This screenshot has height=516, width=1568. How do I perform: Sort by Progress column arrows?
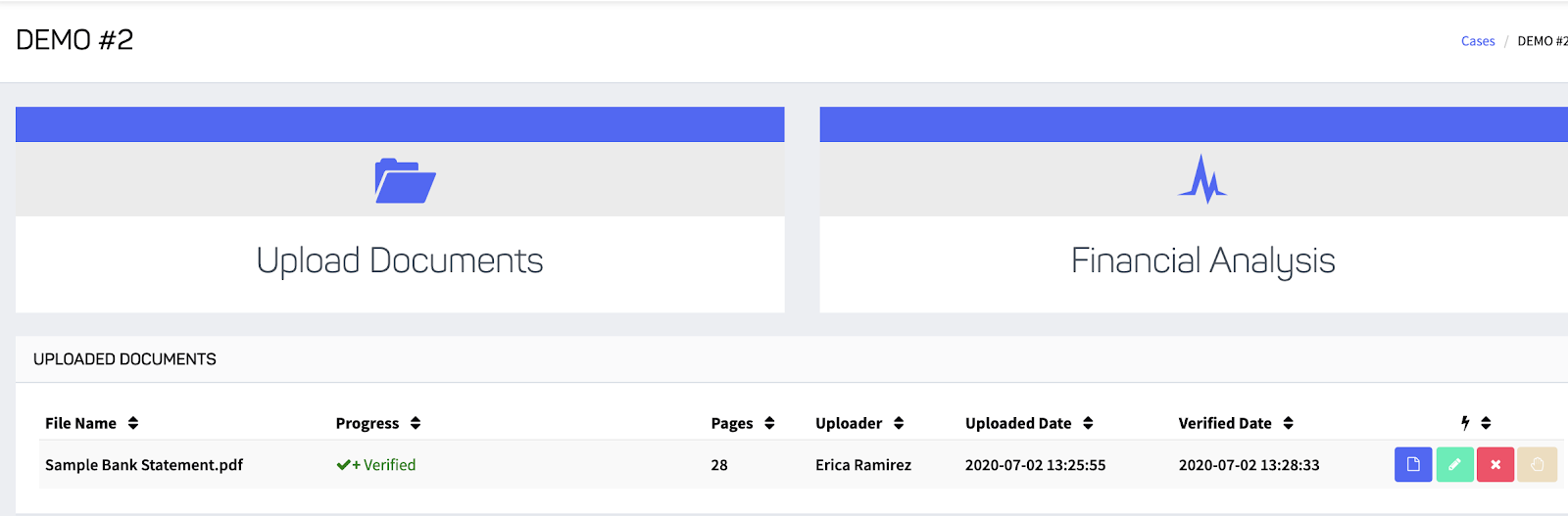click(416, 423)
